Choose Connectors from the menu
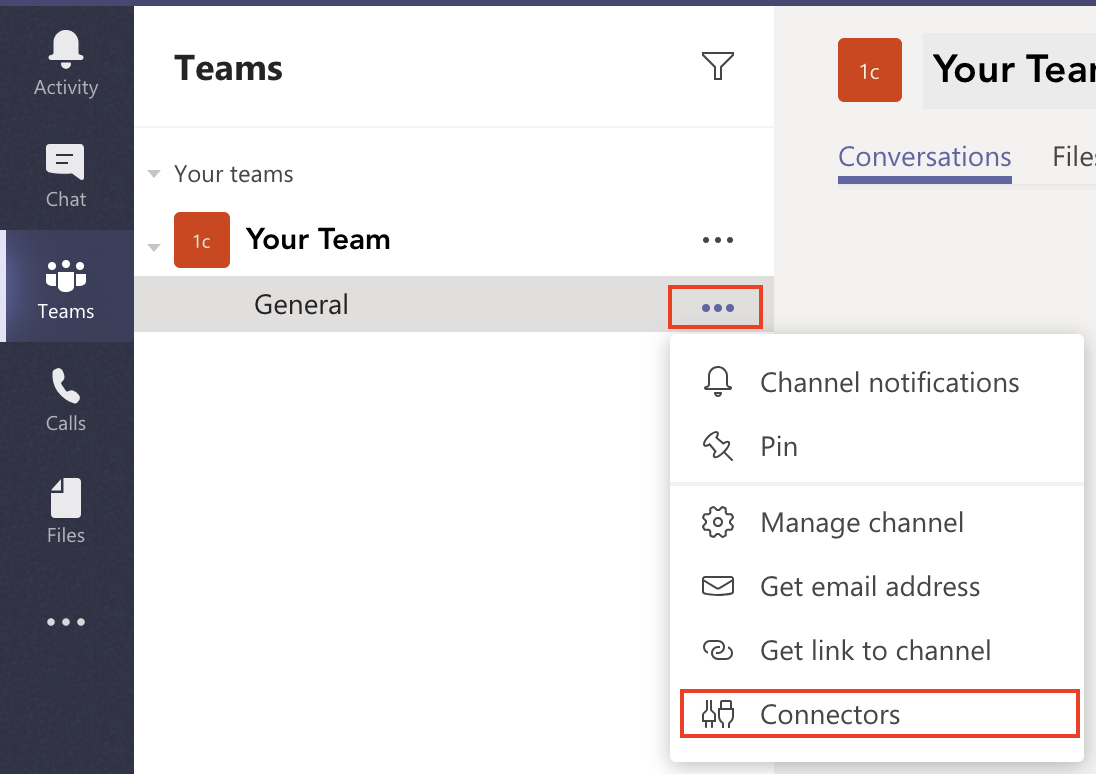 pyautogui.click(x=880, y=714)
